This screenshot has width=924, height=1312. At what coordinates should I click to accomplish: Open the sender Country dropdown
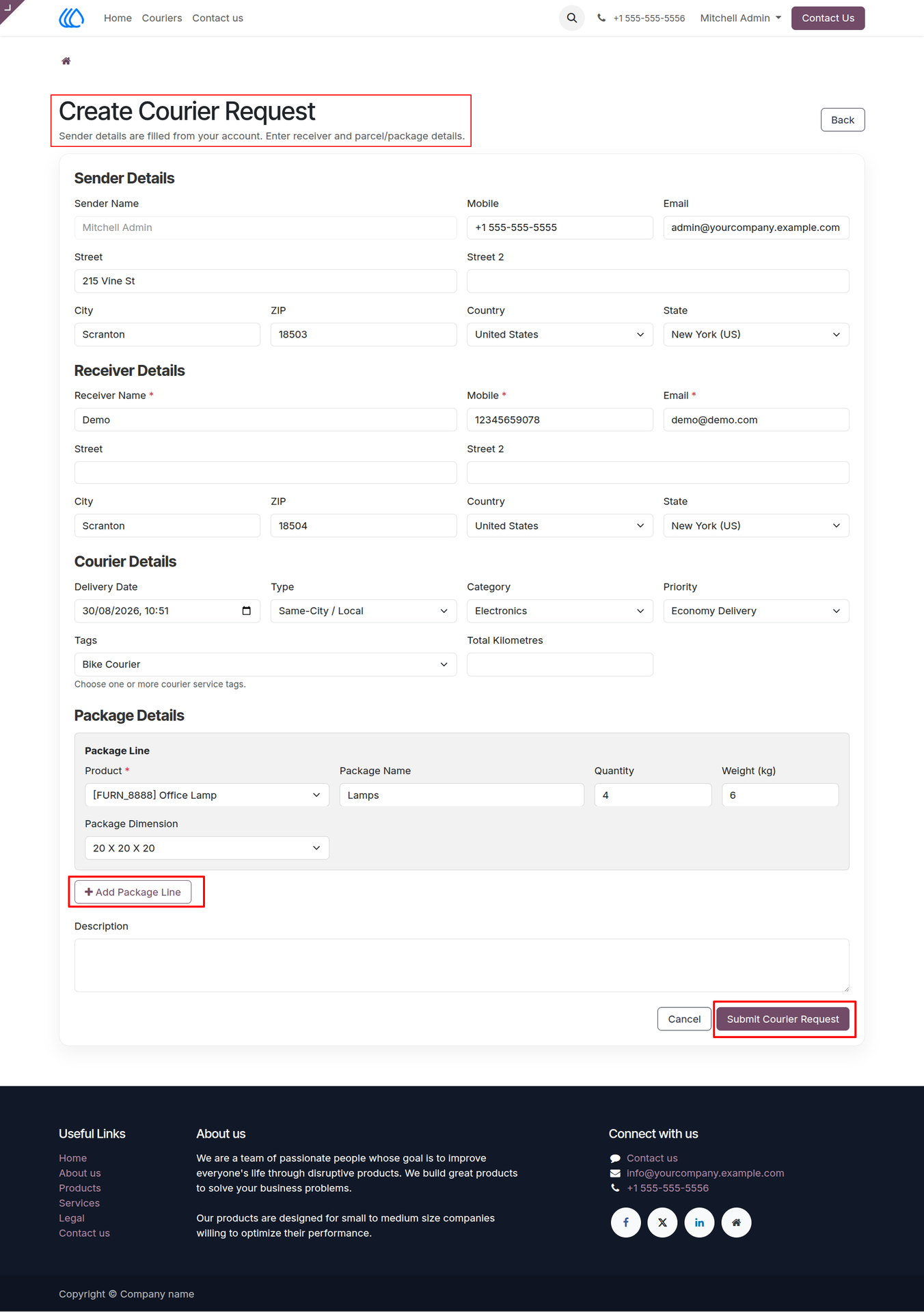pyautogui.click(x=560, y=335)
